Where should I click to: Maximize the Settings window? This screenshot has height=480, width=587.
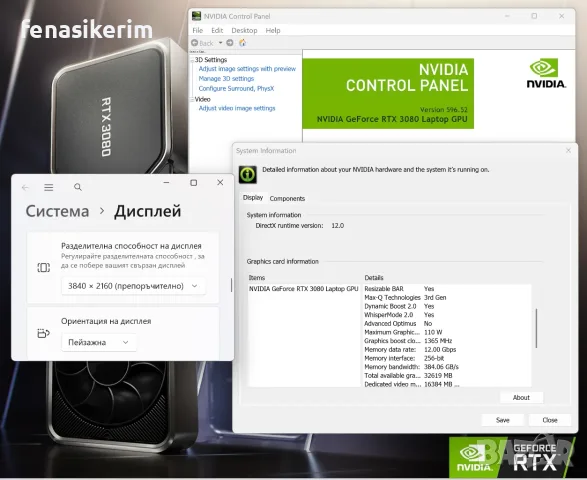click(194, 182)
